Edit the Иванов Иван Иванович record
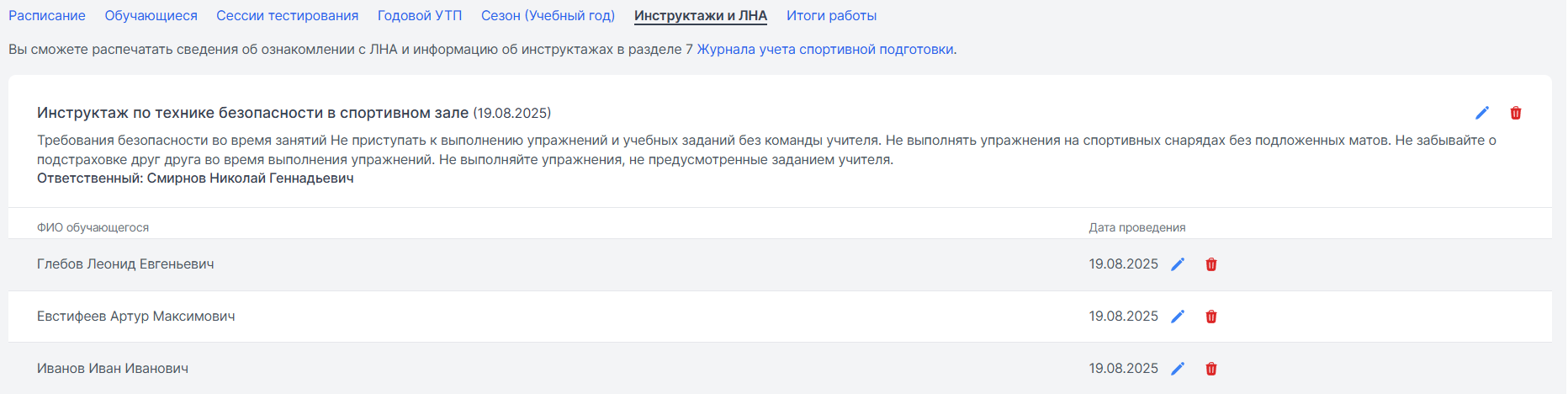This screenshot has height=394, width=1568. pyautogui.click(x=1178, y=369)
